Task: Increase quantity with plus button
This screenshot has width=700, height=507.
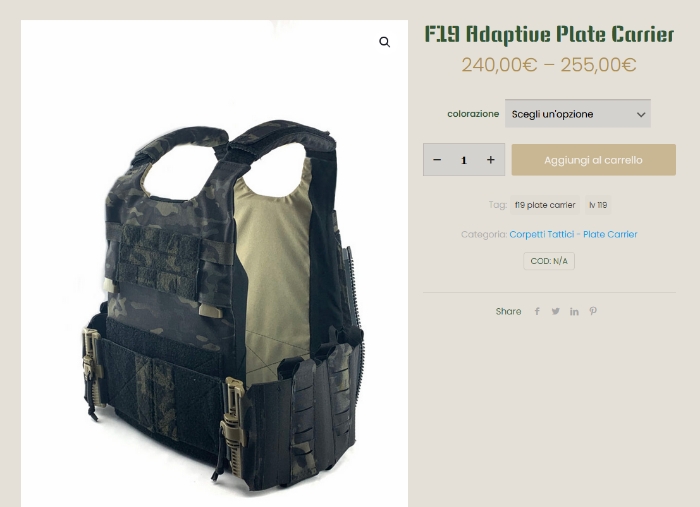Action: point(491,160)
